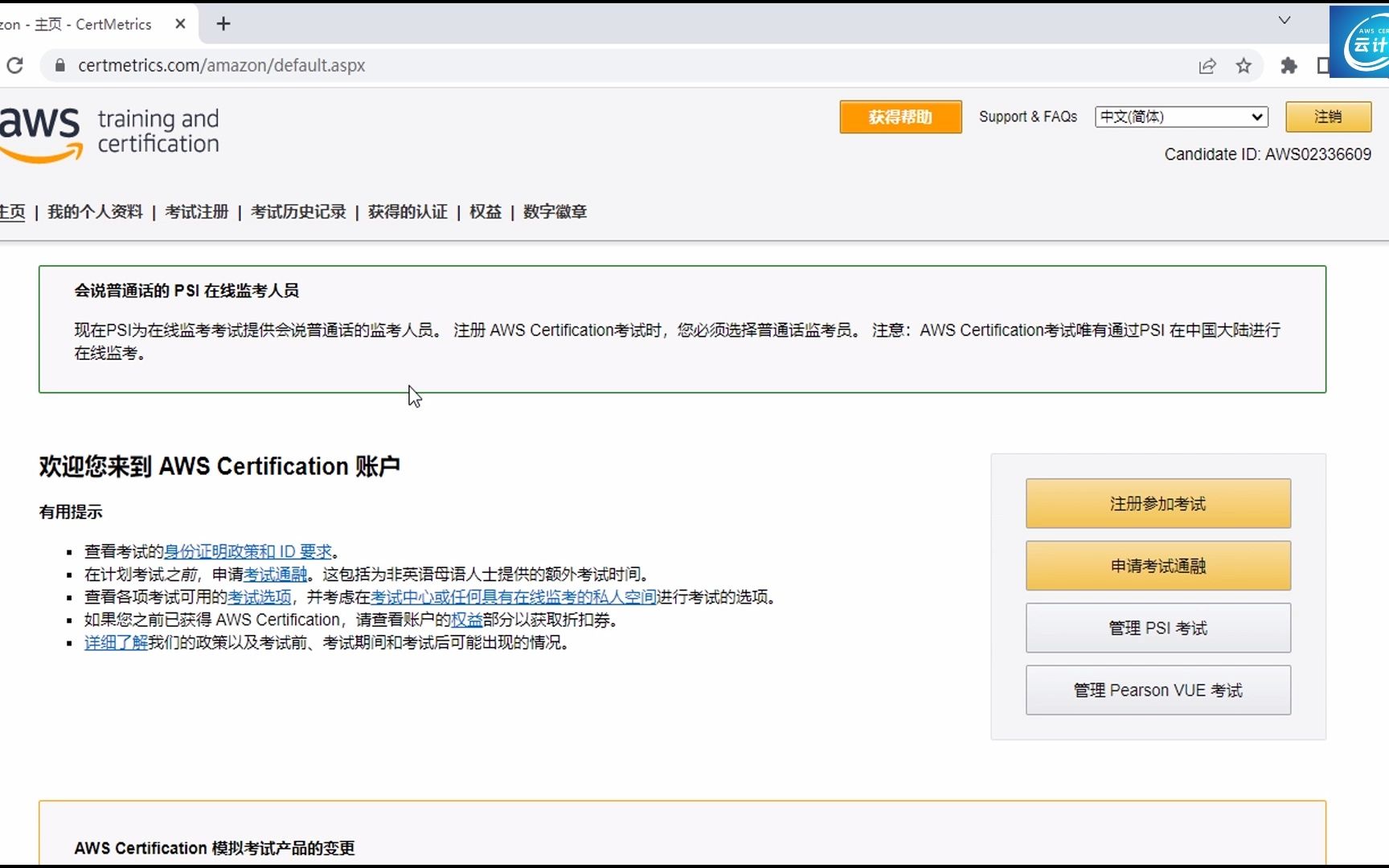Open the 考试通融 link in tips
1389x868 pixels.
click(275, 575)
